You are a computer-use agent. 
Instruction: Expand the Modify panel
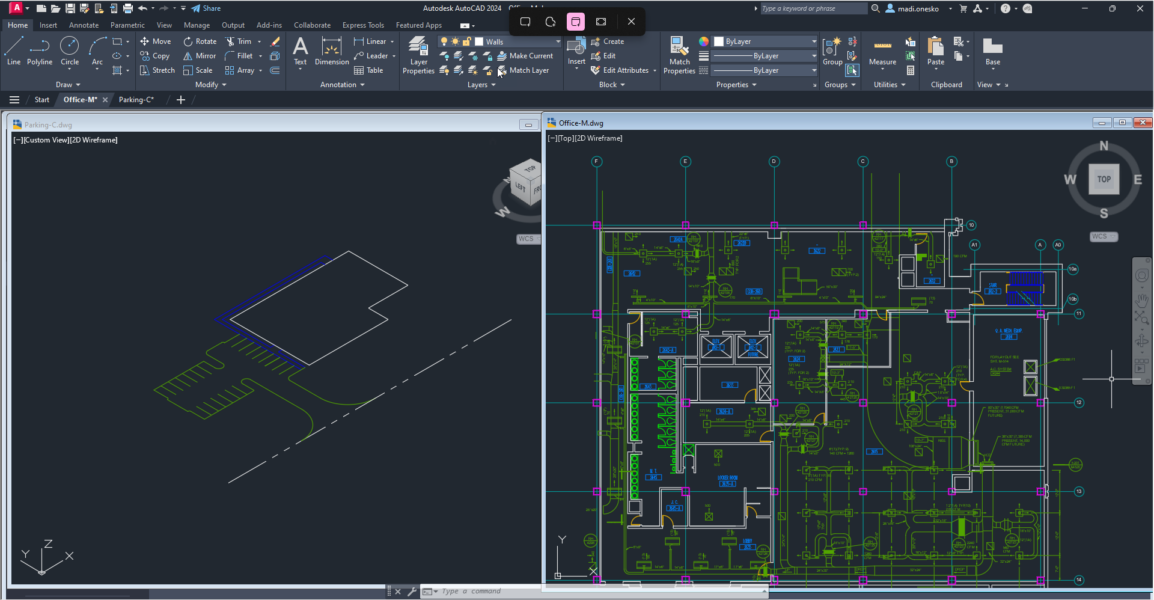(x=210, y=85)
